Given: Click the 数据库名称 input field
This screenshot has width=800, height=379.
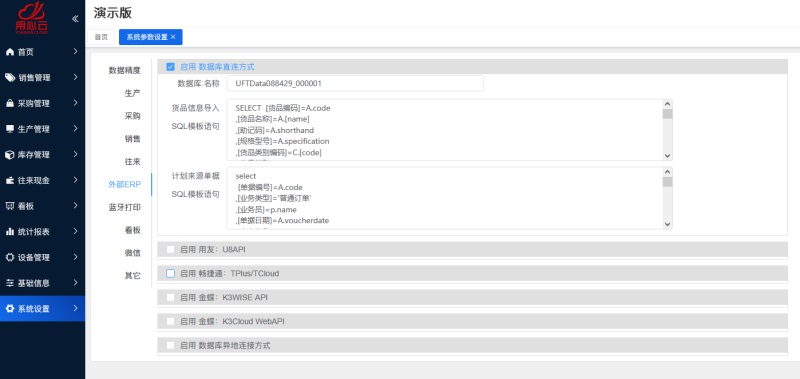Looking at the screenshot, I should (x=355, y=84).
